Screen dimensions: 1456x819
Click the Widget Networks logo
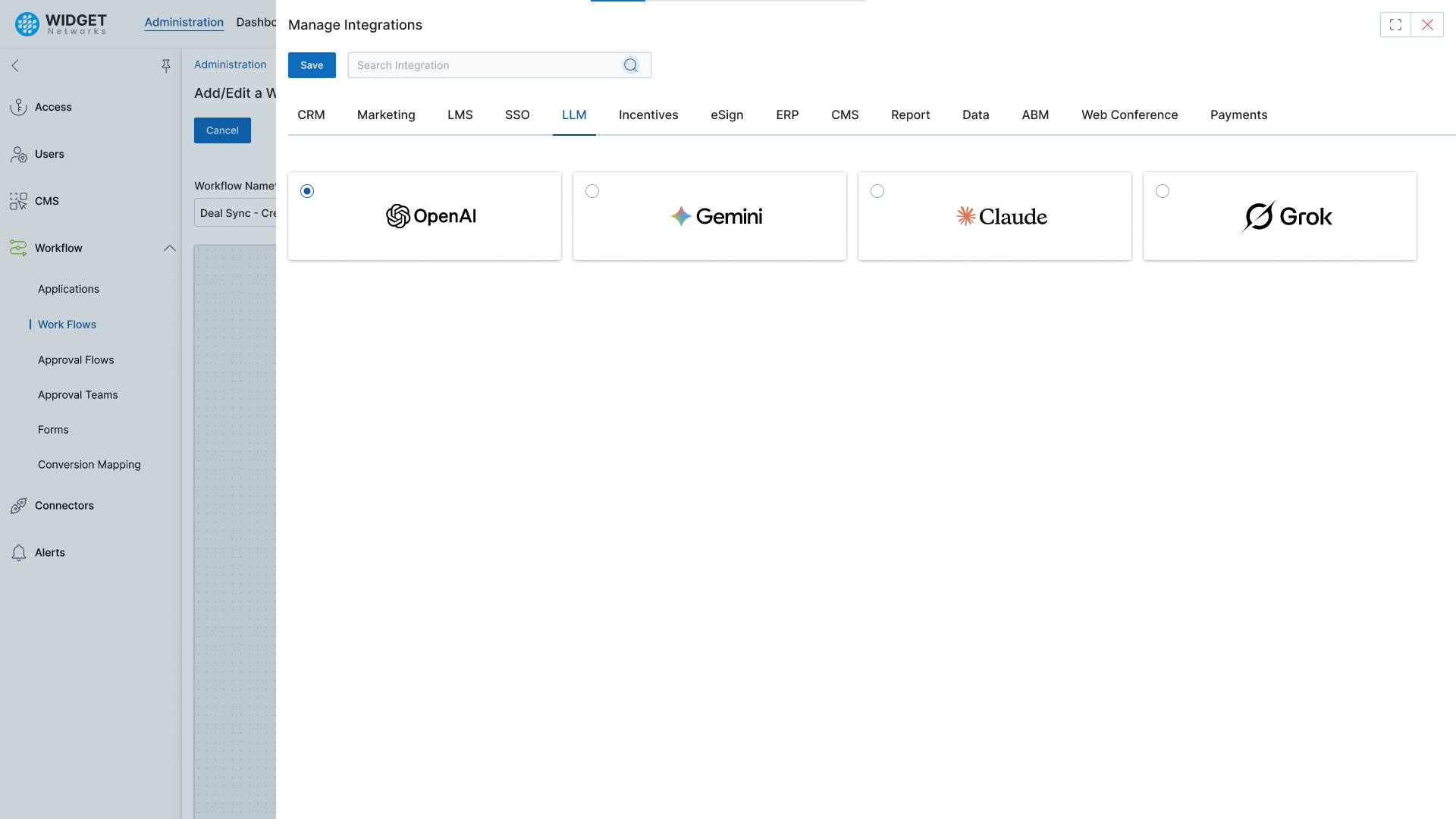[x=61, y=24]
